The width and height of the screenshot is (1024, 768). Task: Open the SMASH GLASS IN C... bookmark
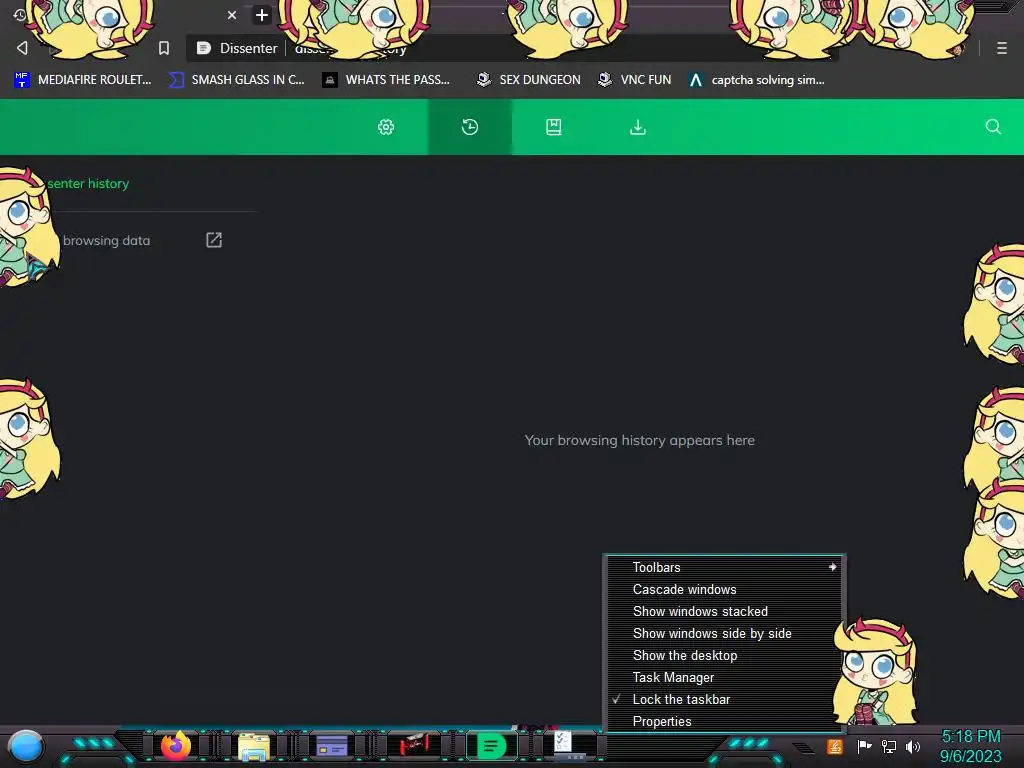pos(236,80)
